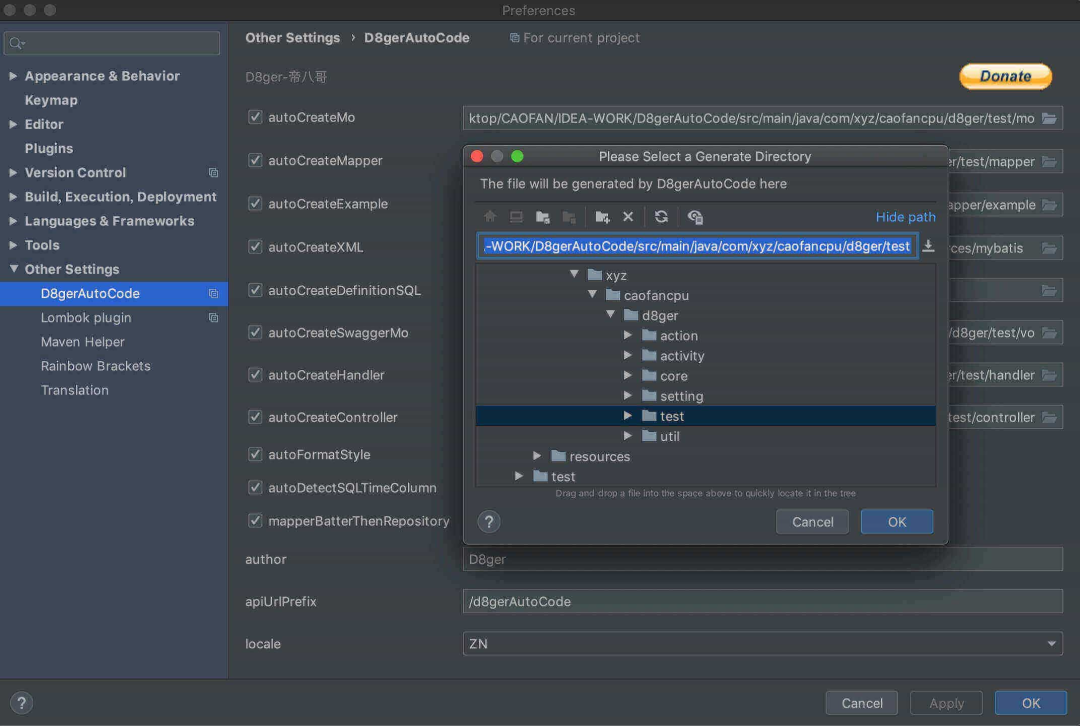Click Apply in Preferences window
1080x726 pixels.
(946, 703)
